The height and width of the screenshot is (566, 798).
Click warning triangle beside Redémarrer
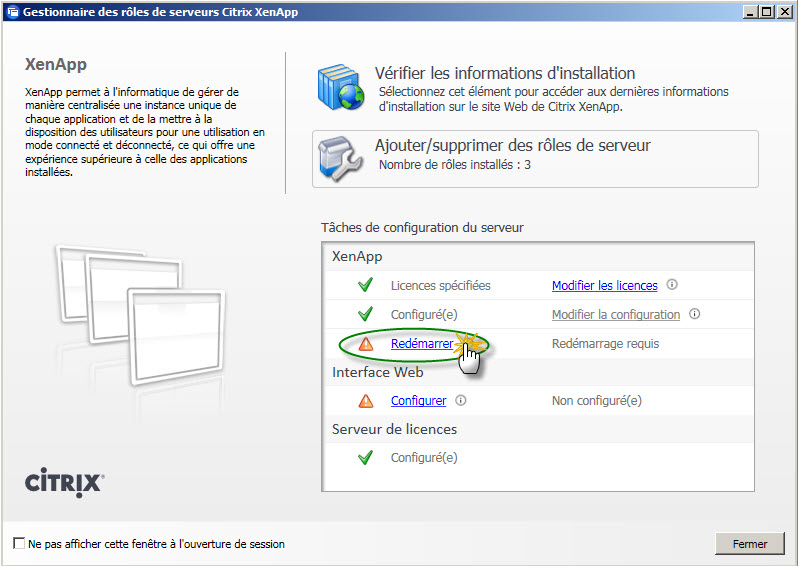tap(365, 344)
